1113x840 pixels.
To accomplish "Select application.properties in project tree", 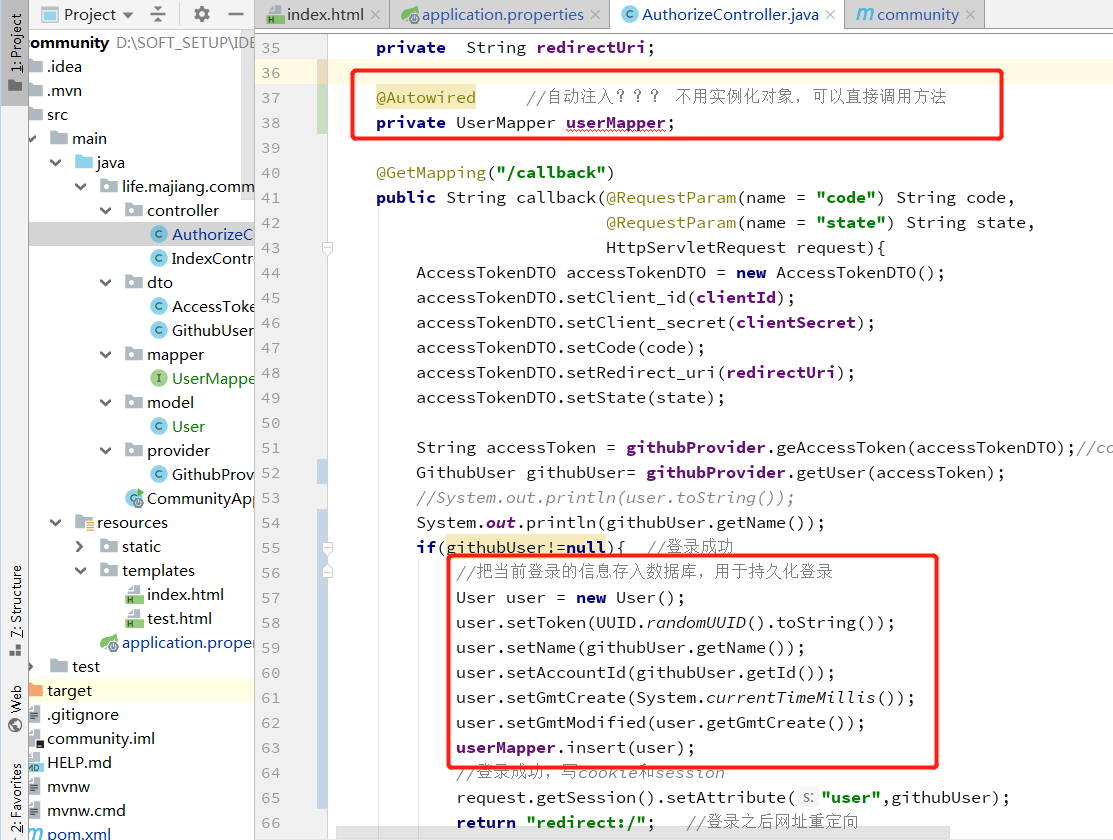I will tap(177, 643).
